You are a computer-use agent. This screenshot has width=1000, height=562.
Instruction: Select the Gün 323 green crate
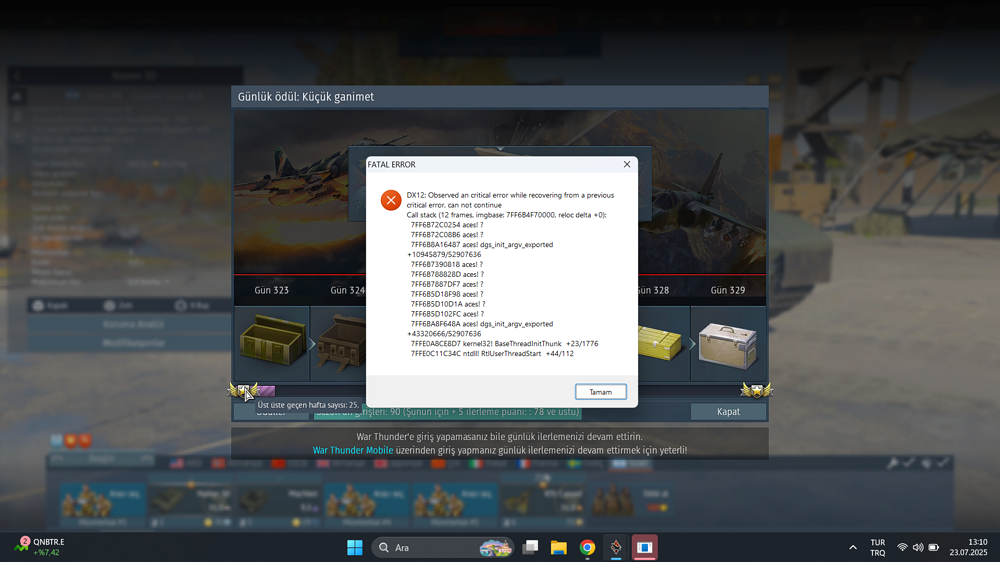pos(272,341)
